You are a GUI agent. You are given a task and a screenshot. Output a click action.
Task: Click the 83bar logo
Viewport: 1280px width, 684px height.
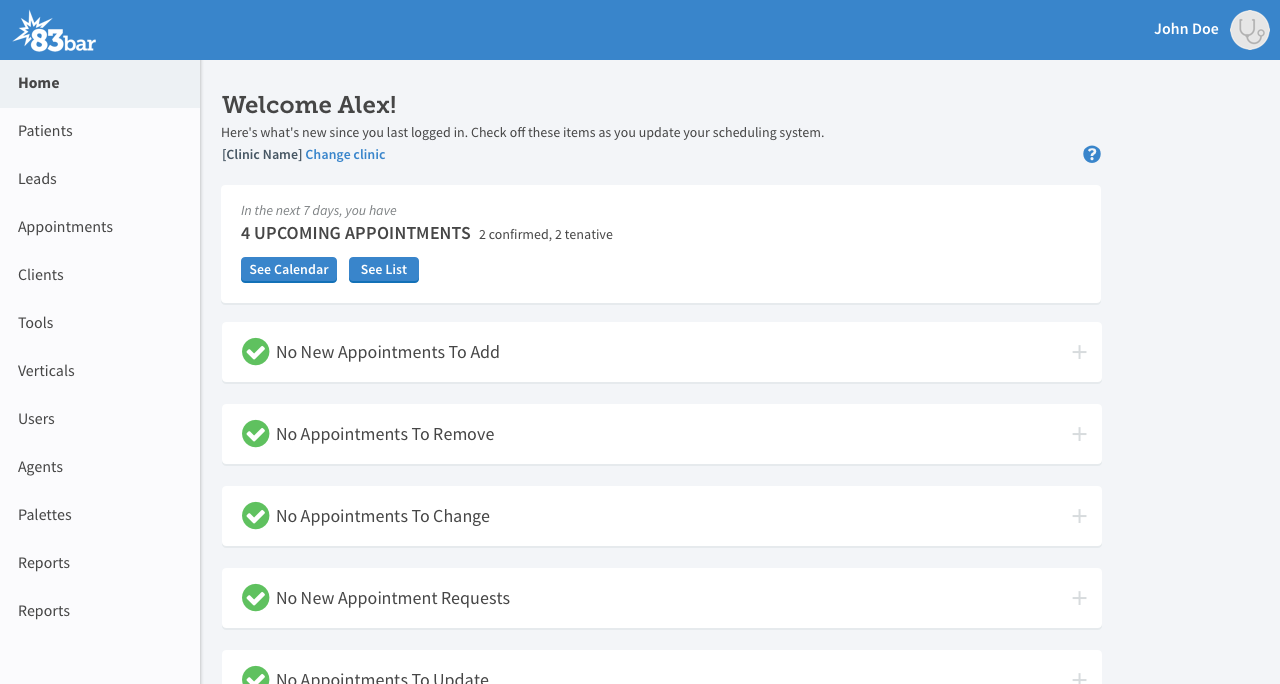tap(55, 32)
